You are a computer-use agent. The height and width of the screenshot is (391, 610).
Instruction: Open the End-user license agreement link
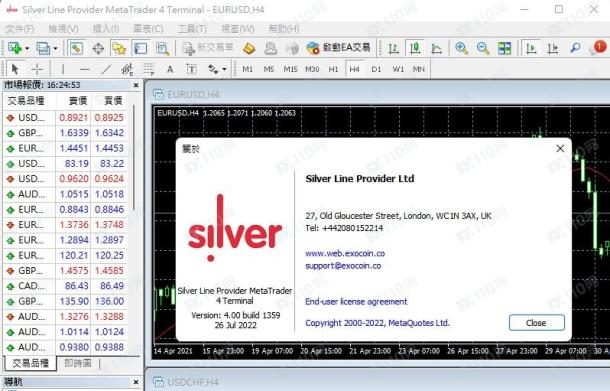pos(356,302)
